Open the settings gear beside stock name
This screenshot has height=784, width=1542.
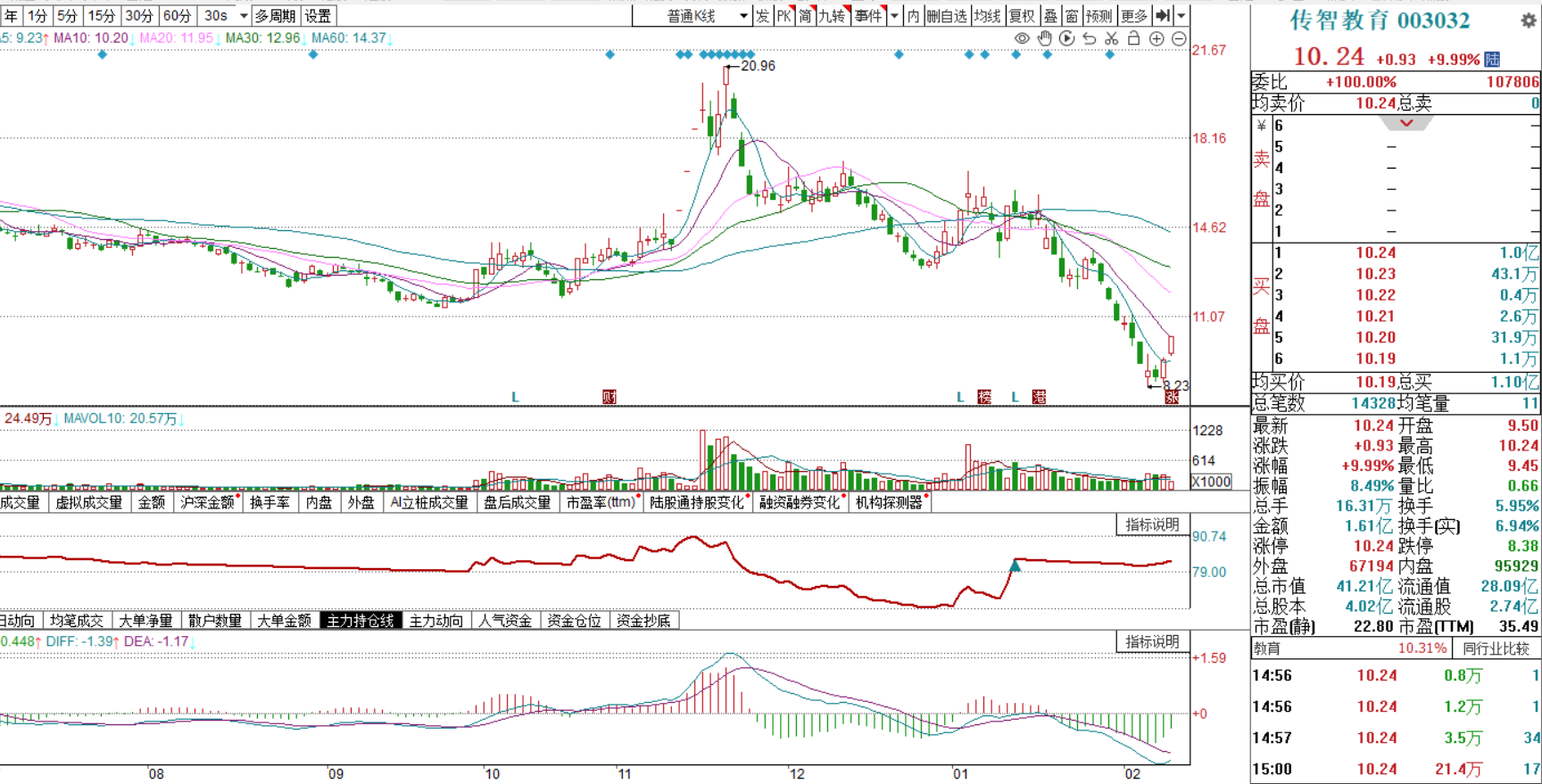1529,21
